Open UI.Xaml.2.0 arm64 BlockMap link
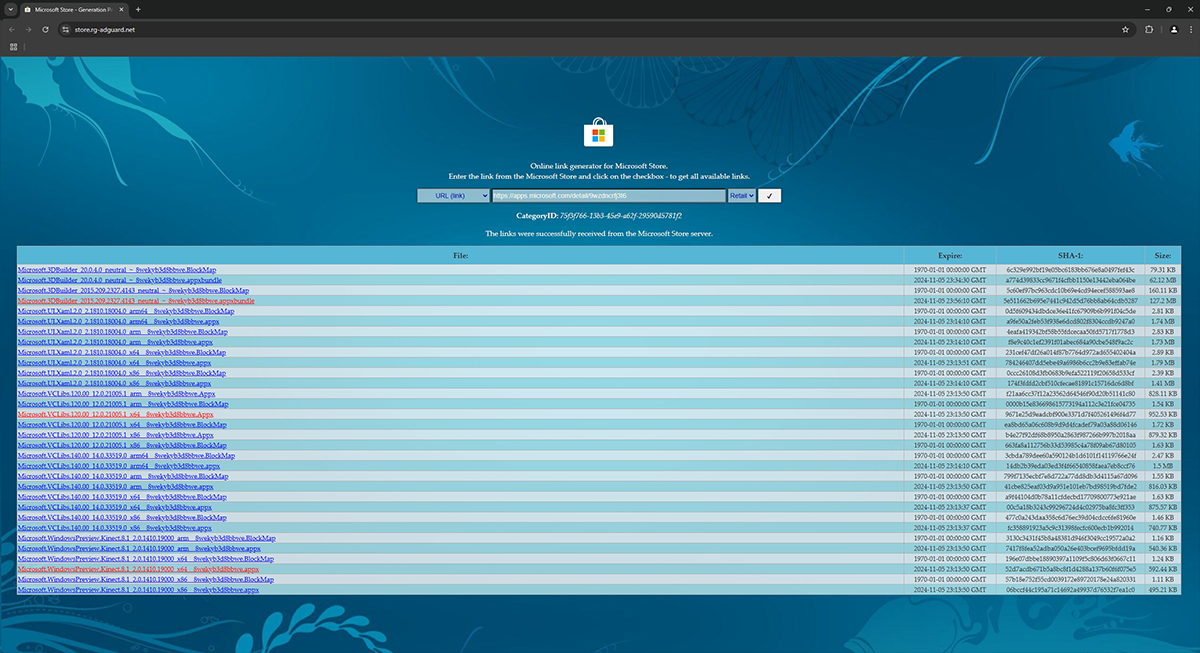The width and height of the screenshot is (1200, 653). click(x=126, y=311)
